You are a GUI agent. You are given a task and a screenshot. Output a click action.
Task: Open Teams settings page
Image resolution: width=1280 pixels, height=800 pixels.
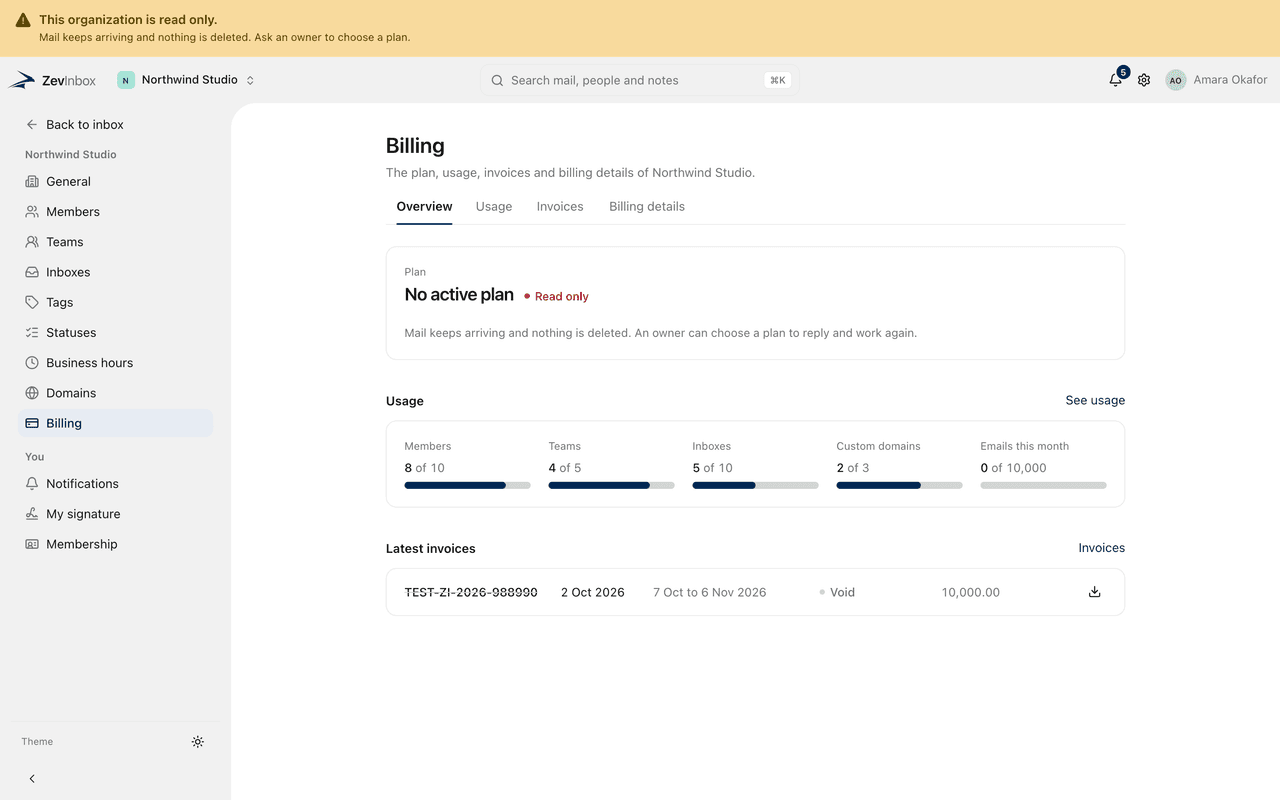pyautogui.click(x=116, y=242)
